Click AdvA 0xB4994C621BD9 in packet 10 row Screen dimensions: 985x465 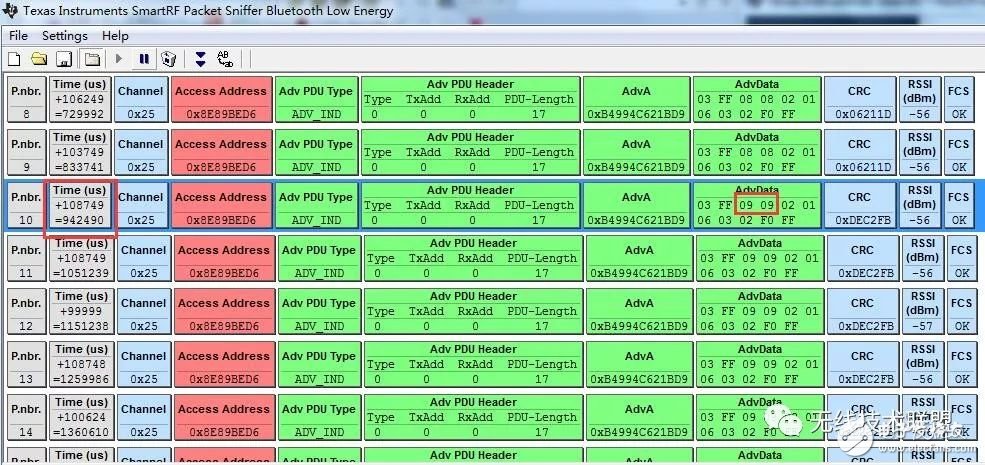636,205
